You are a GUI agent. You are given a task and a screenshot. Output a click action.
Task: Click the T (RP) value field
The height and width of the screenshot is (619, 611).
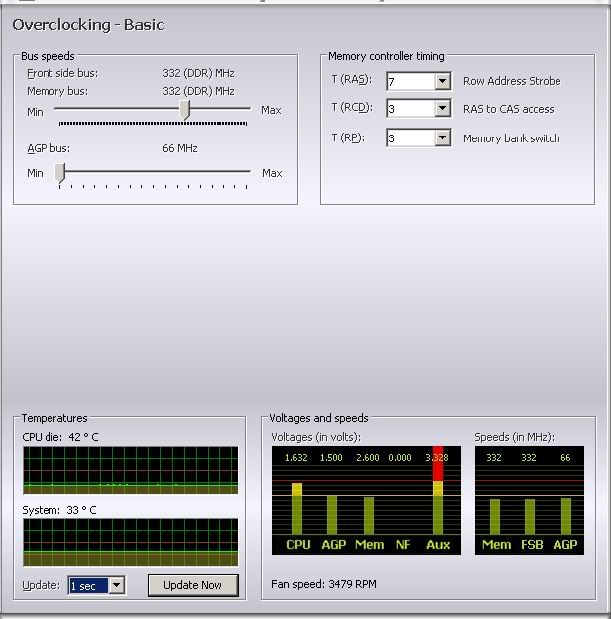pyautogui.click(x=411, y=138)
